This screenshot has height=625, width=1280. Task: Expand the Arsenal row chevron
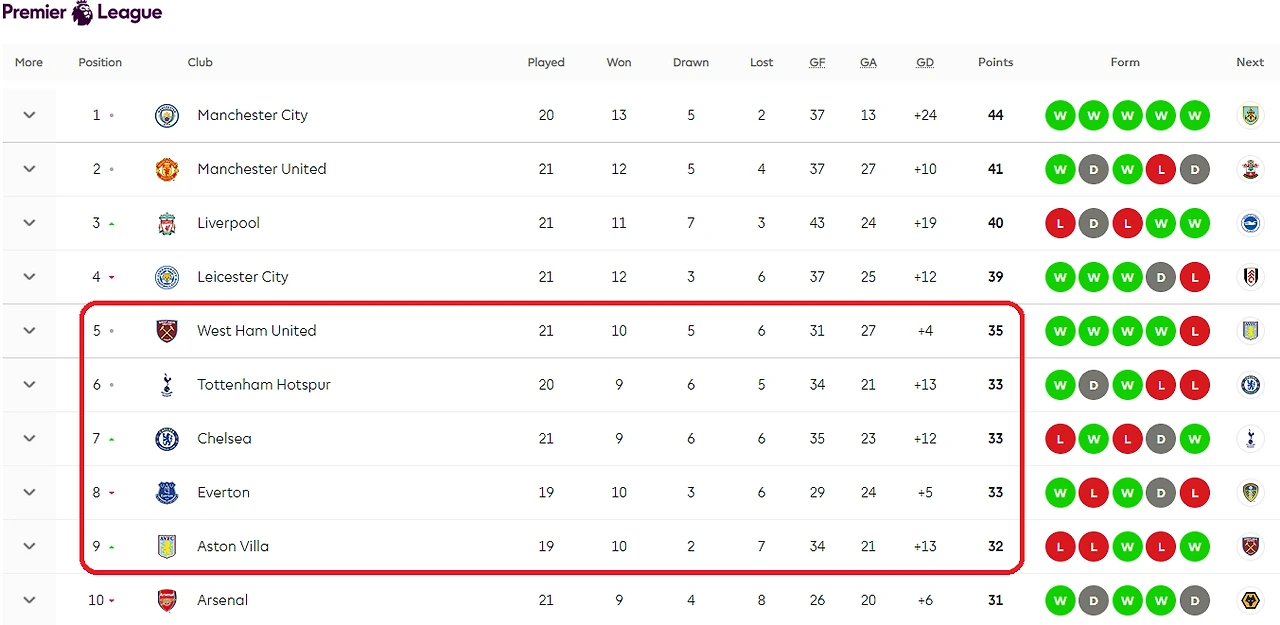(x=29, y=600)
